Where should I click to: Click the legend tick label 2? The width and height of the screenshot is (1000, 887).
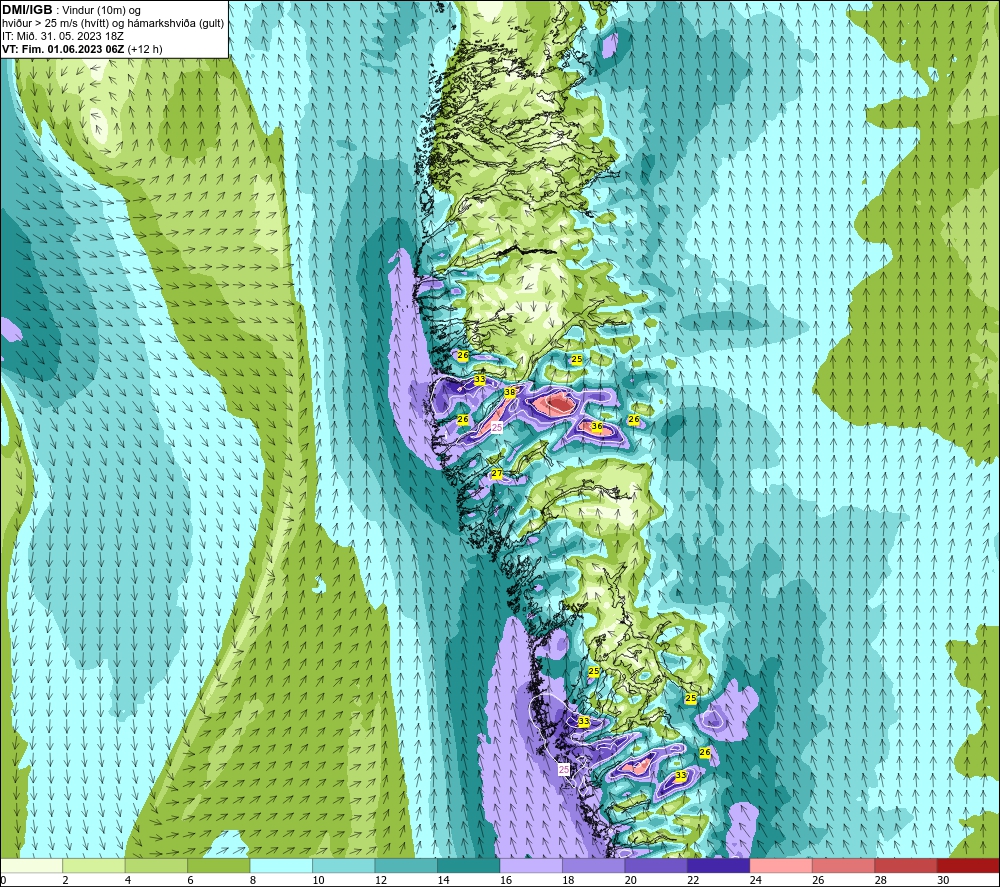pyautogui.click(x=66, y=881)
